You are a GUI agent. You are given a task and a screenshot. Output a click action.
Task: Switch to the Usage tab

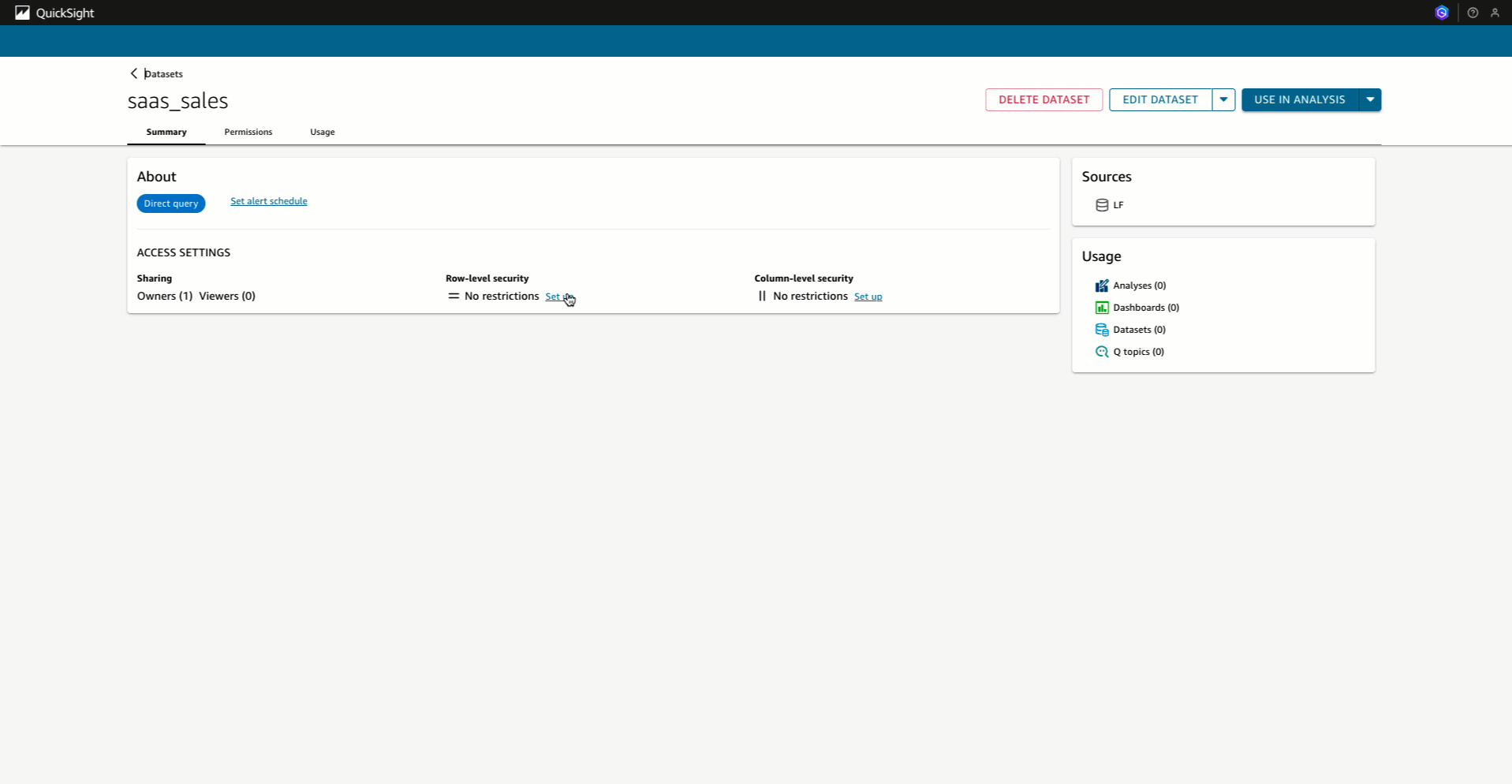click(x=323, y=132)
